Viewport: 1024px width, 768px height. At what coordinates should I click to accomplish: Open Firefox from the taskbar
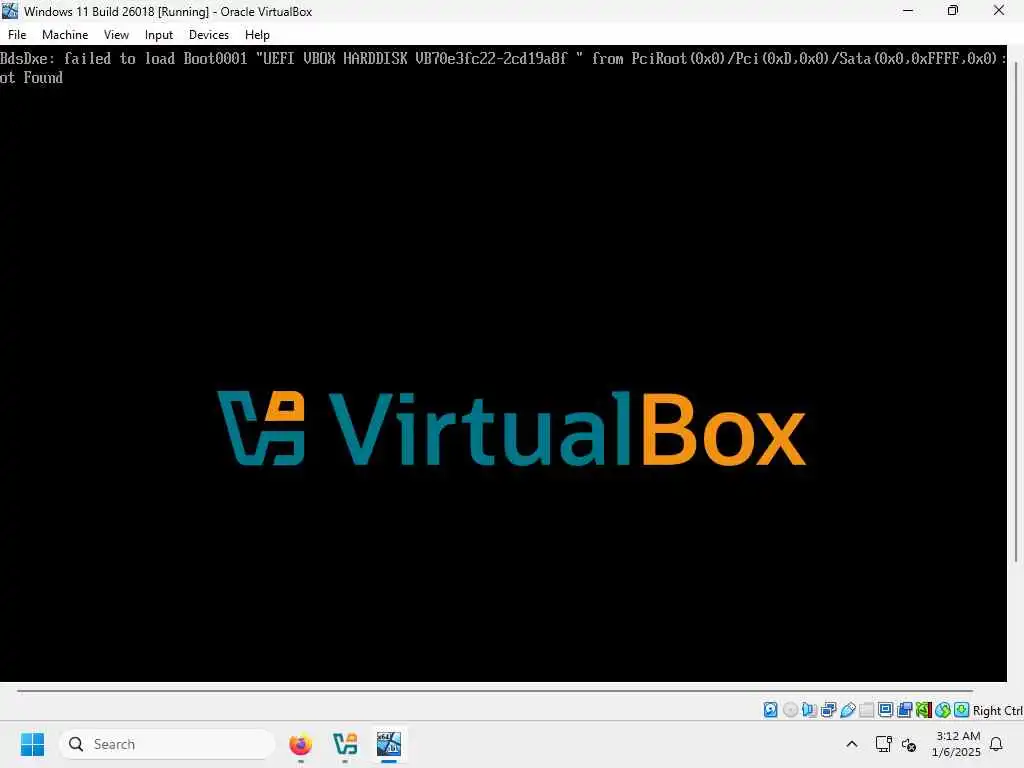coord(300,744)
